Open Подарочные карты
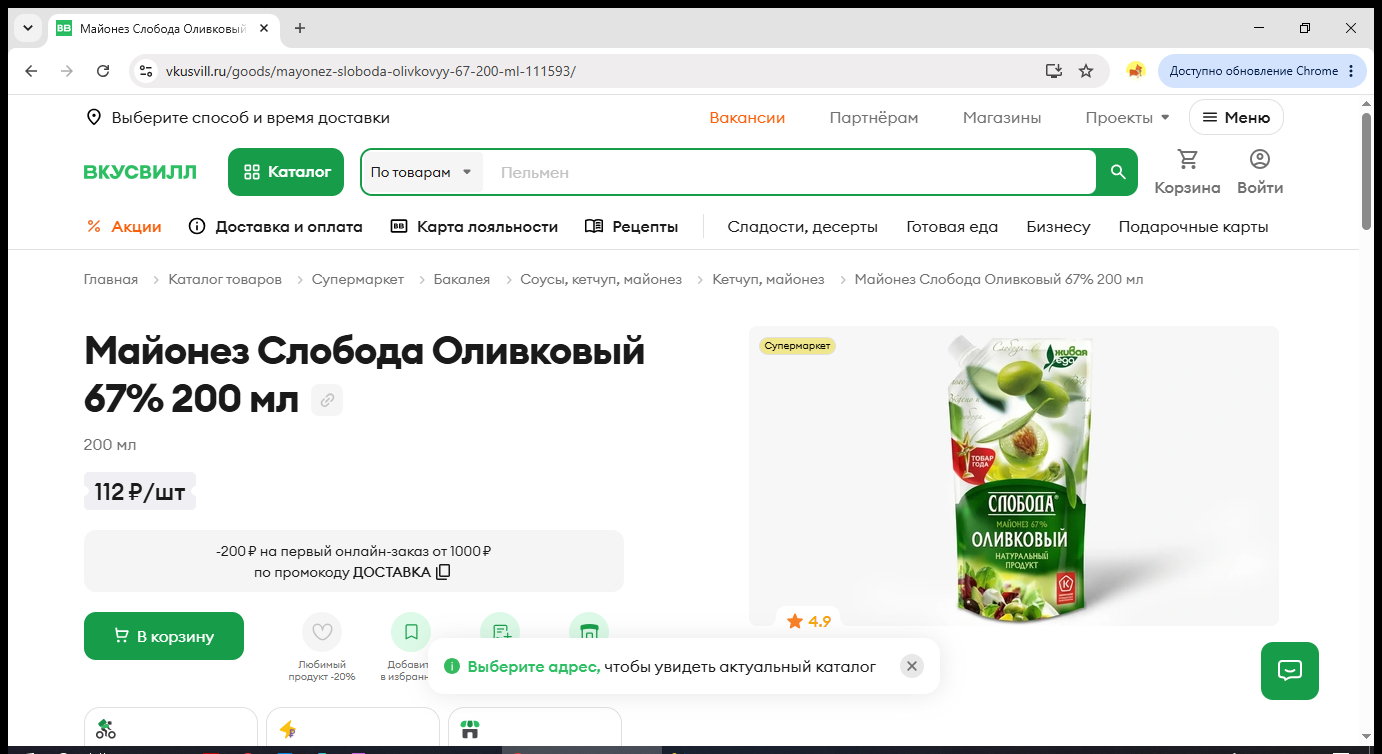 pos(1193,227)
